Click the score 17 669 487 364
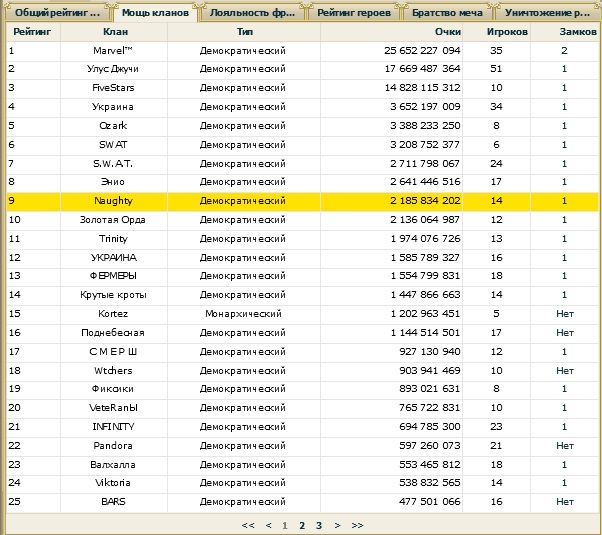Image resolution: width=602 pixels, height=535 pixels. click(422, 69)
